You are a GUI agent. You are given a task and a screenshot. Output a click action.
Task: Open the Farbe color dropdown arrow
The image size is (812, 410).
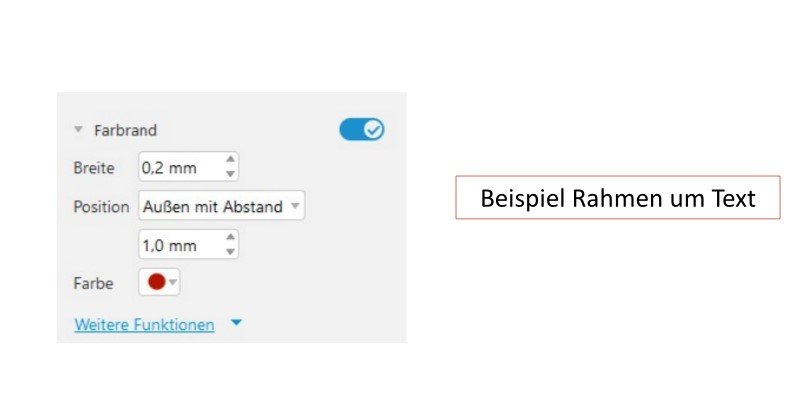(x=173, y=283)
